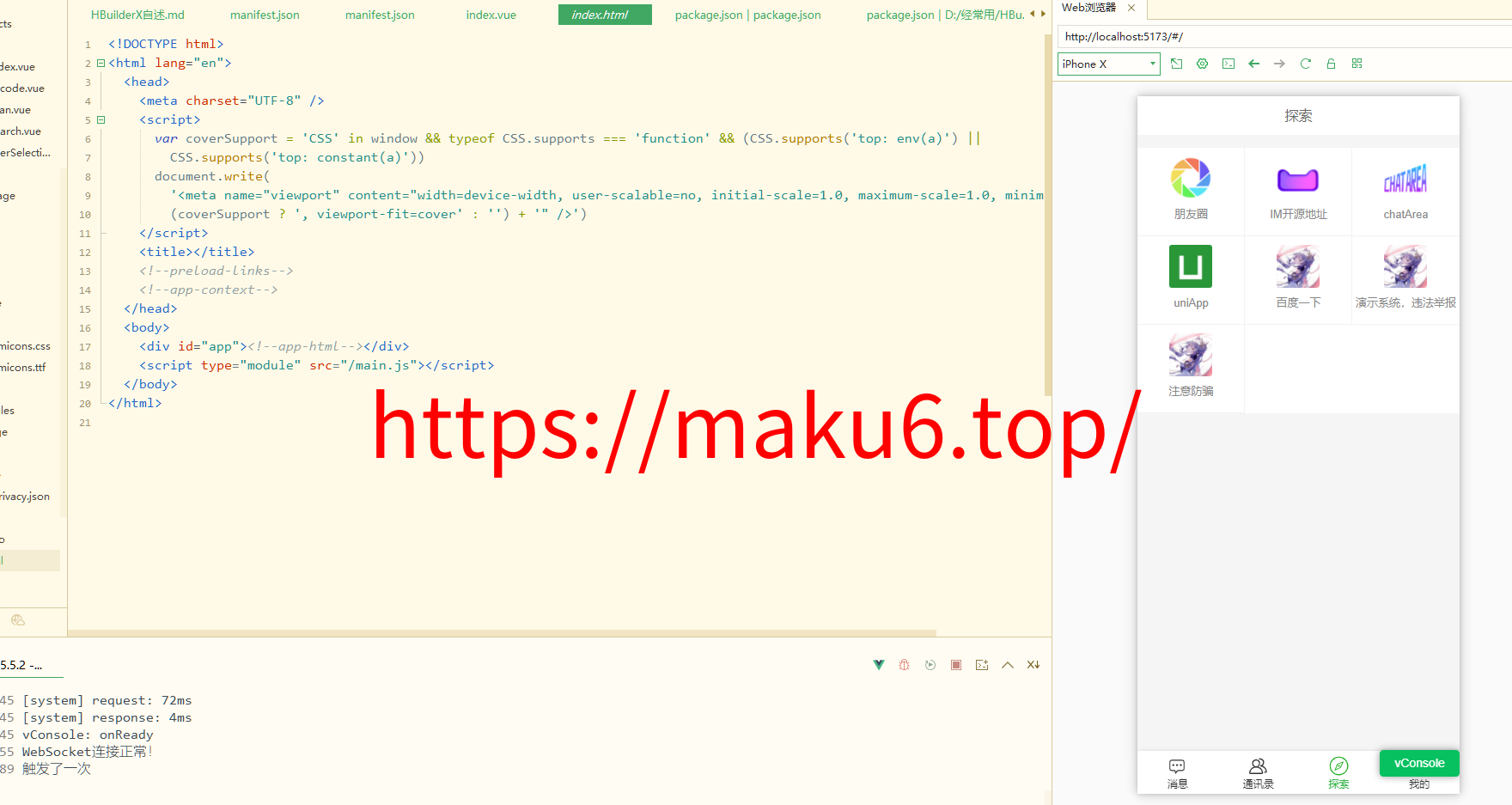This screenshot has height=805, width=1512.
Task: Focus the localhost:5173 address bar
Action: point(1284,37)
